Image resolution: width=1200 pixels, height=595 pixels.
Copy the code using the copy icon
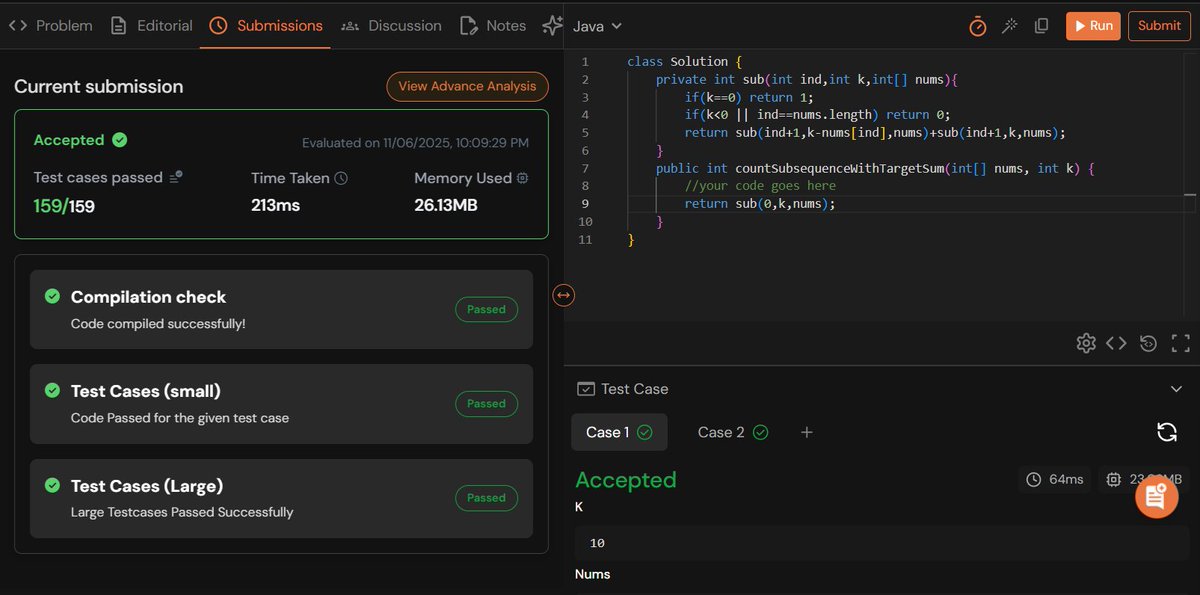click(x=1041, y=26)
